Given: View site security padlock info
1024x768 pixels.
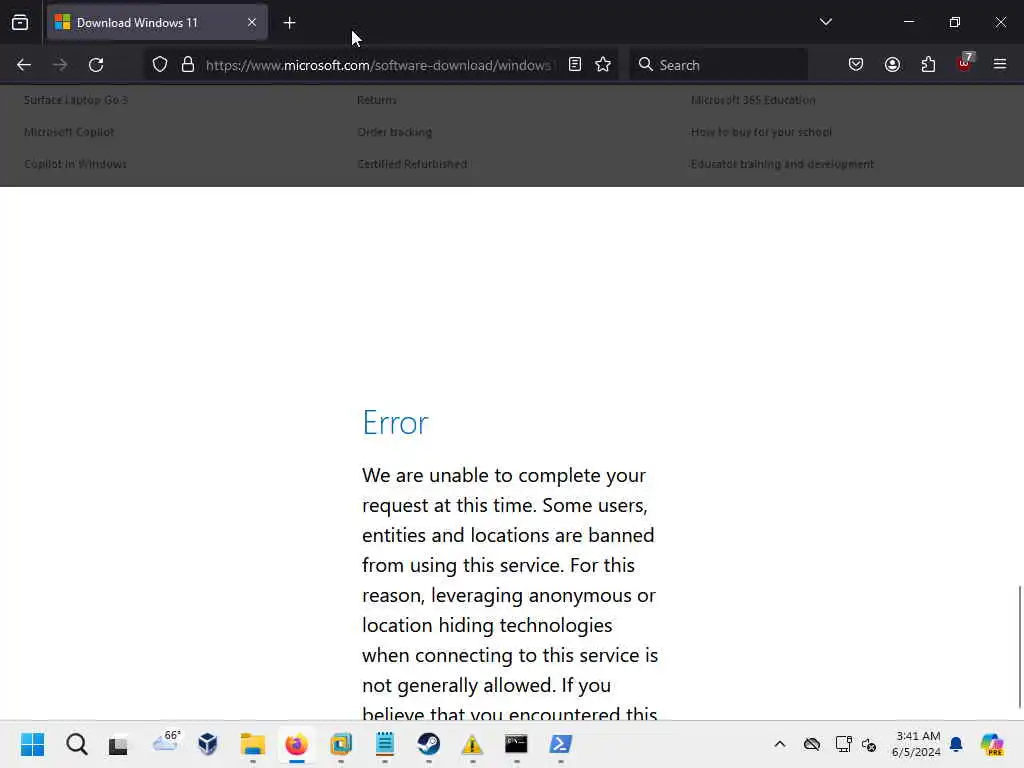Looking at the screenshot, I should click(x=188, y=65).
